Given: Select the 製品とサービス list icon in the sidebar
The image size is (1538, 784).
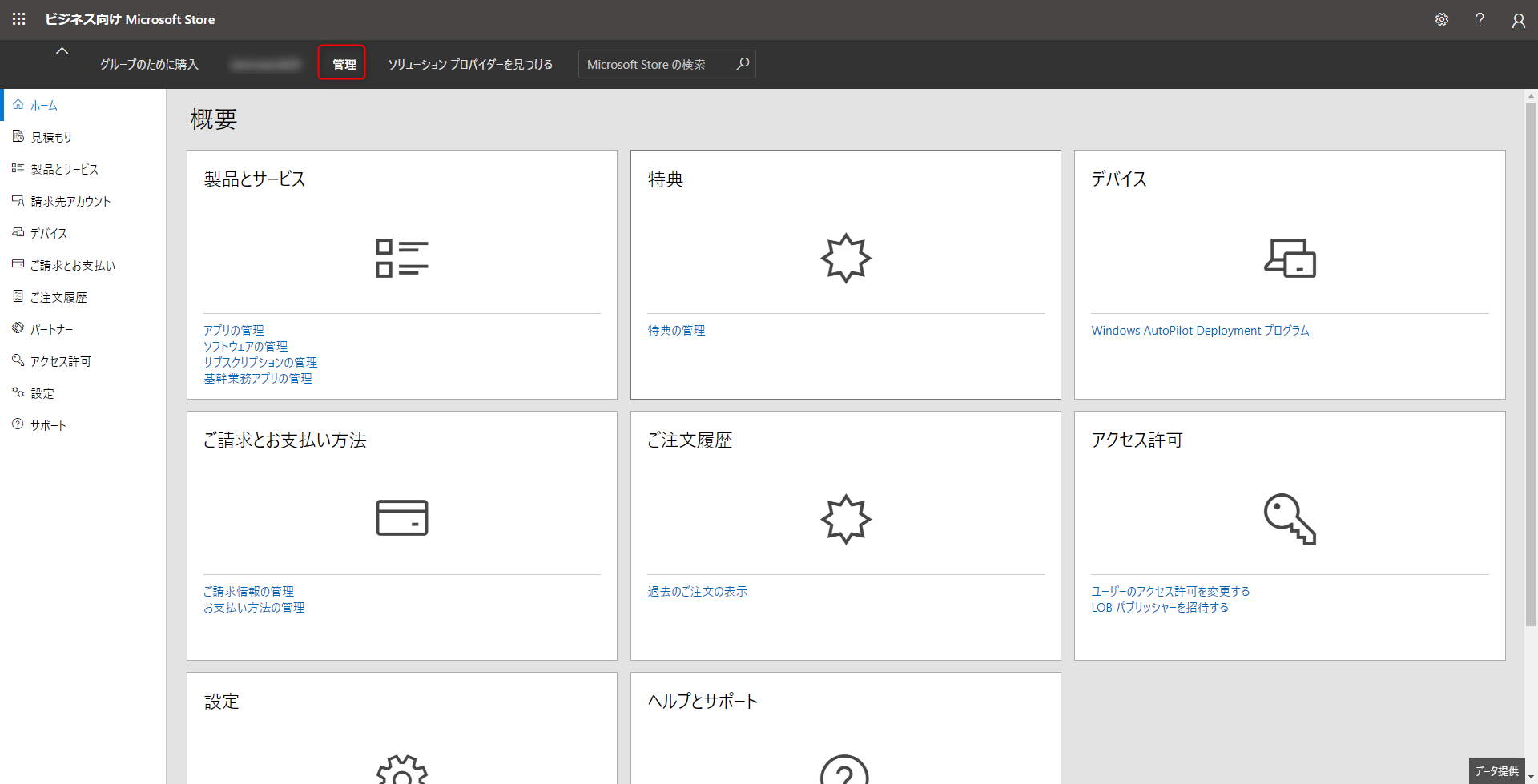Looking at the screenshot, I should click(18, 168).
